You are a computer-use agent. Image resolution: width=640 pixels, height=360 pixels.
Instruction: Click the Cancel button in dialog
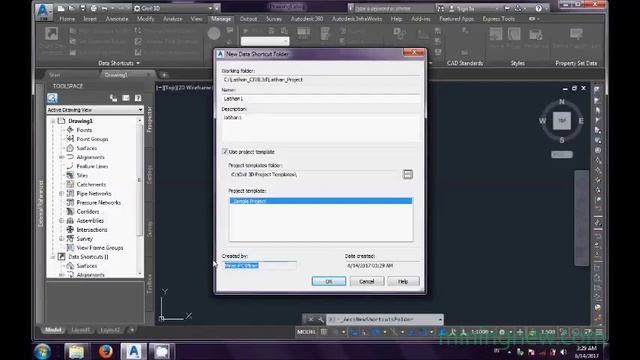tap(367, 281)
